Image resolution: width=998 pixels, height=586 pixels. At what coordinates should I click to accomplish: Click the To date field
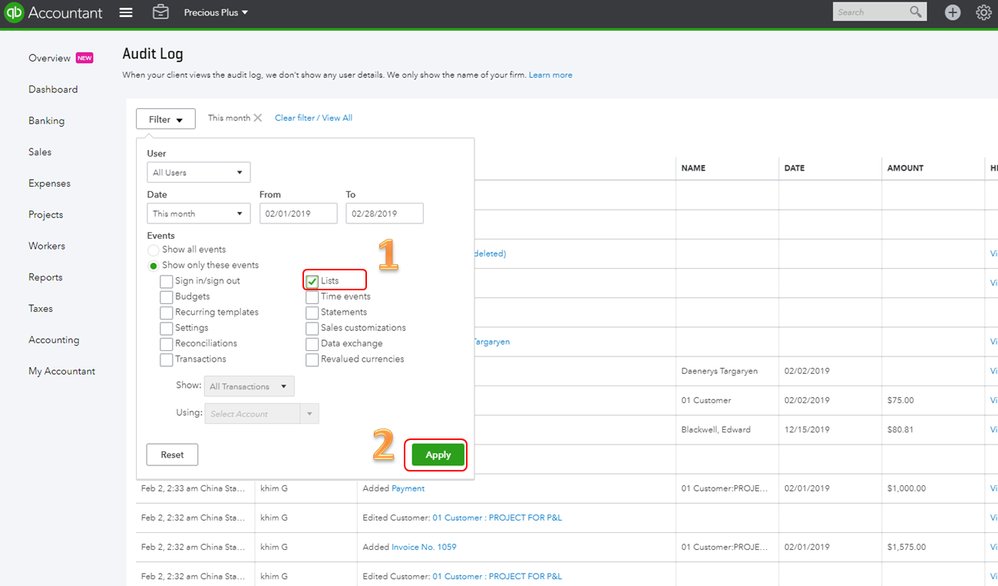pyautogui.click(x=384, y=214)
